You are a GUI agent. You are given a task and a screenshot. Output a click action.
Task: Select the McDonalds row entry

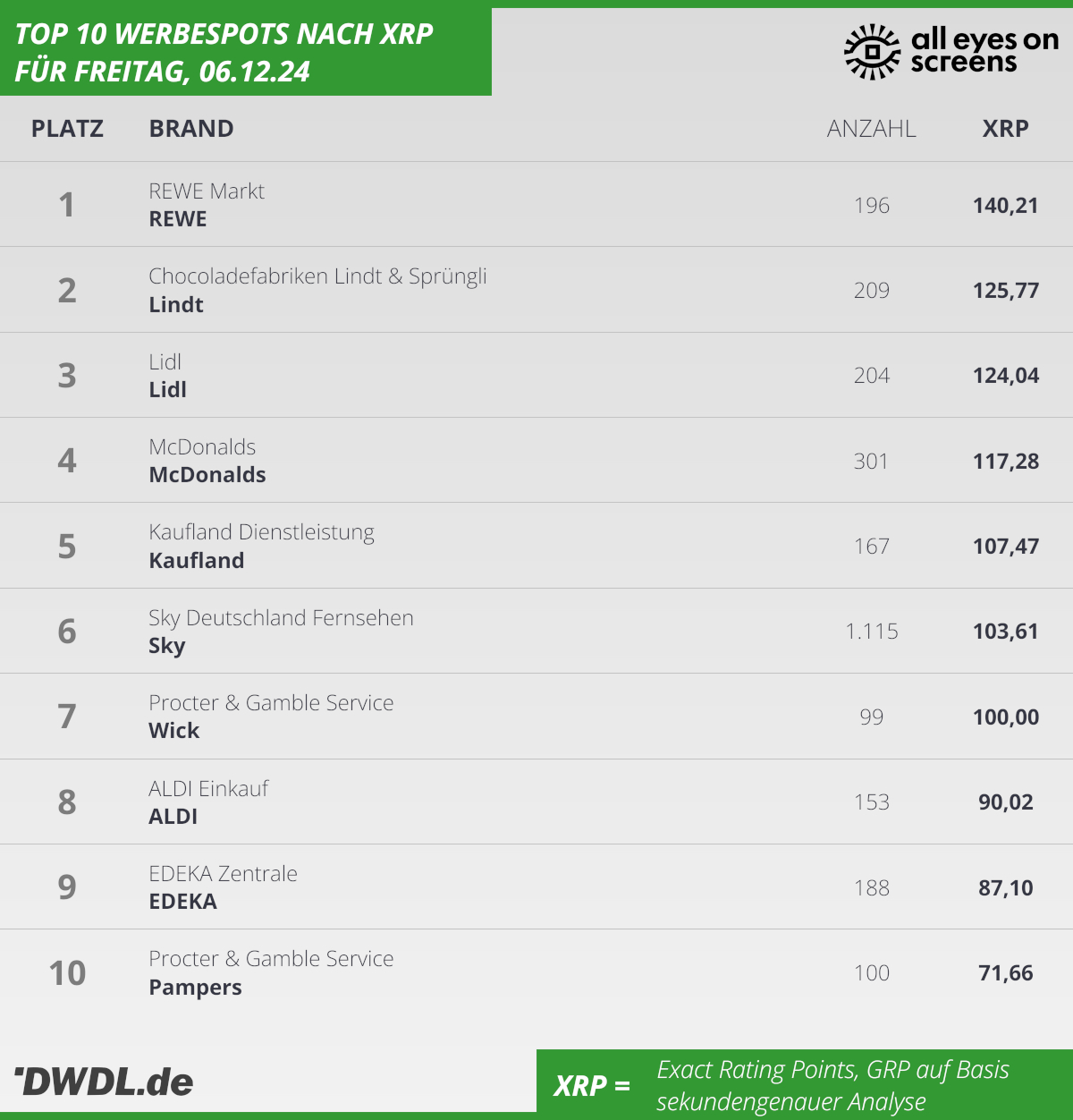pyautogui.click(x=536, y=461)
